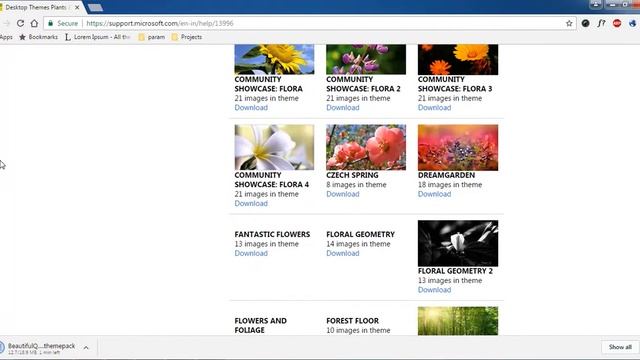This screenshot has width=640, height=360.
Task: Download Community Showcase: Flora 3 theme
Action: click(x=434, y=108)
